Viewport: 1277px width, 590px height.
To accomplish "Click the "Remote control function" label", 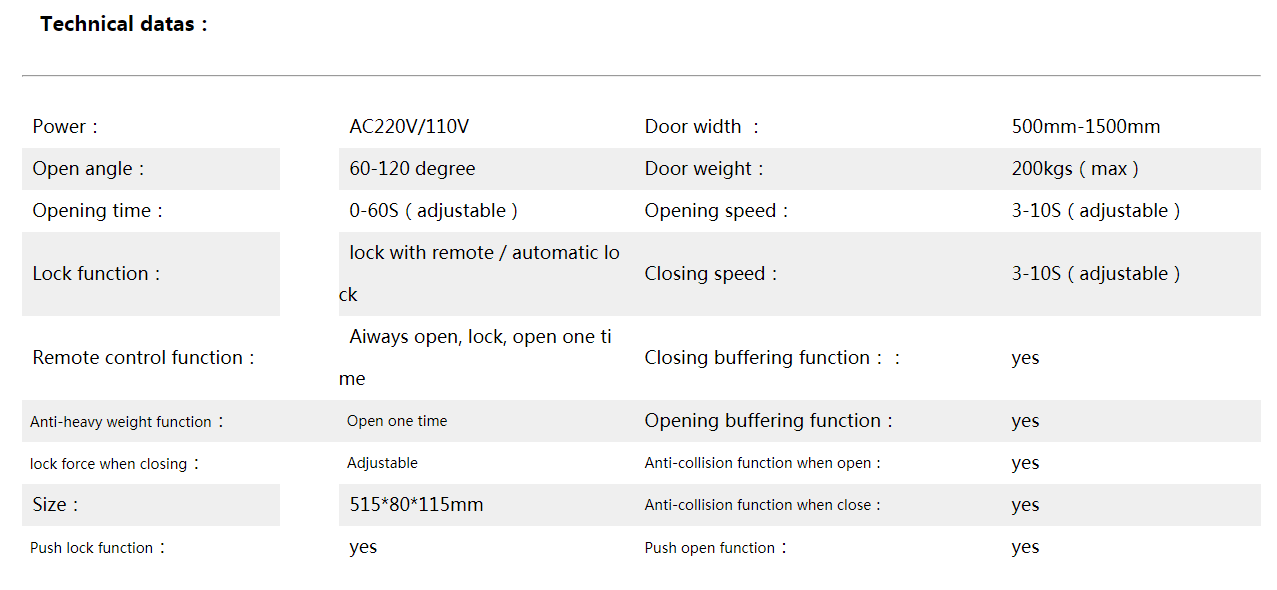I will point(143,358).
